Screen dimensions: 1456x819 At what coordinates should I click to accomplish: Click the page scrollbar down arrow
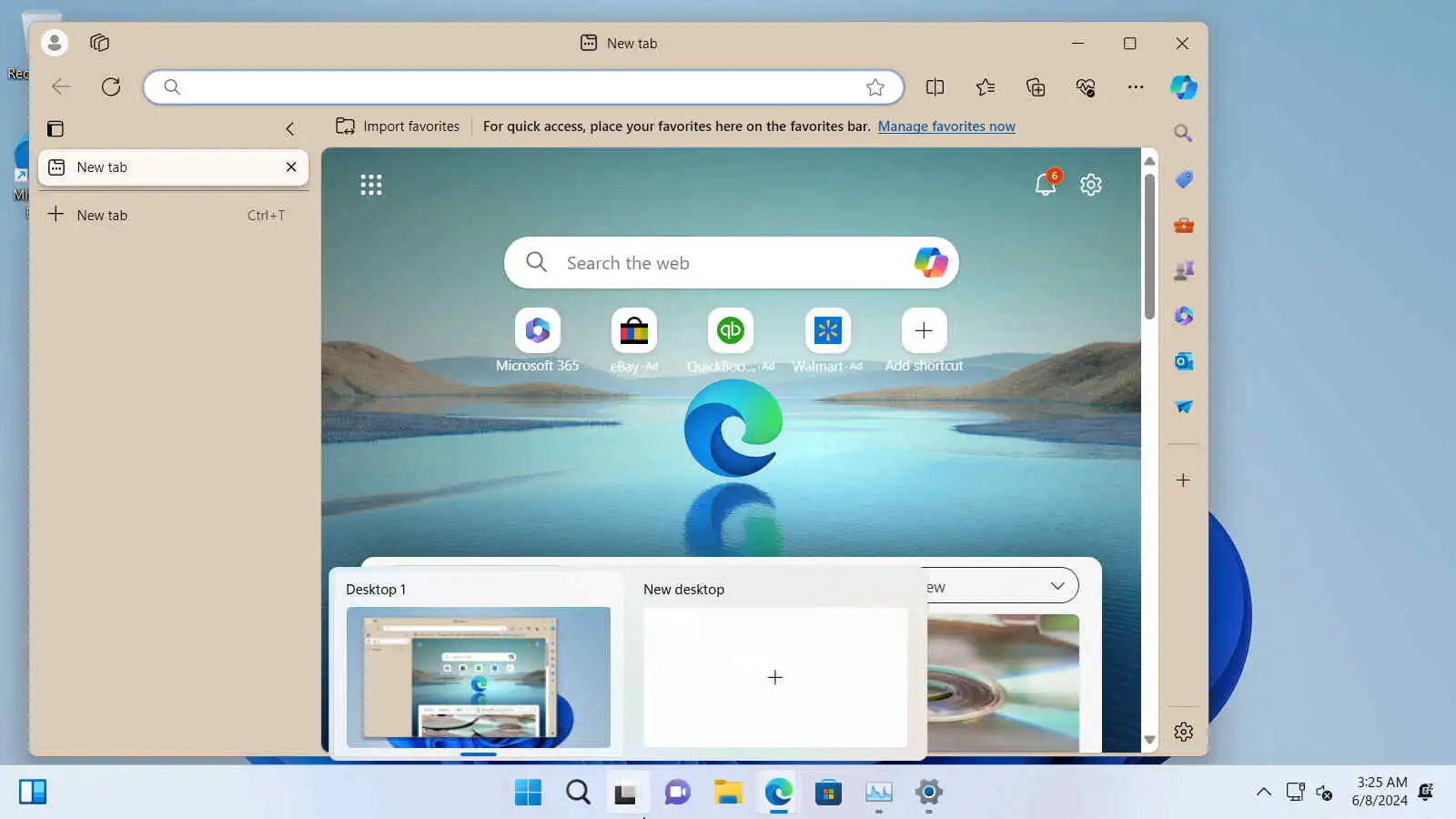[x=1149, y=740]
